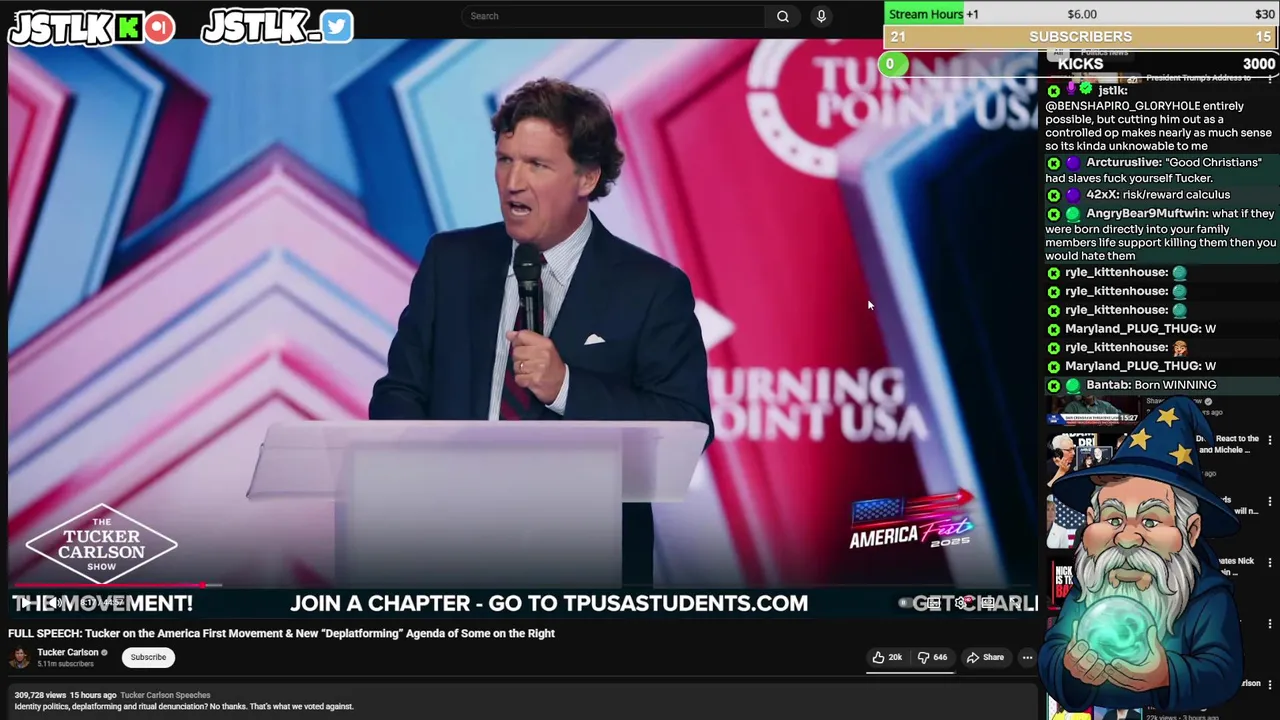Click the '42xX: risk/reward calculus' chat message
The width and height of the screenshot is (1280, 720).
[1161, 195]
